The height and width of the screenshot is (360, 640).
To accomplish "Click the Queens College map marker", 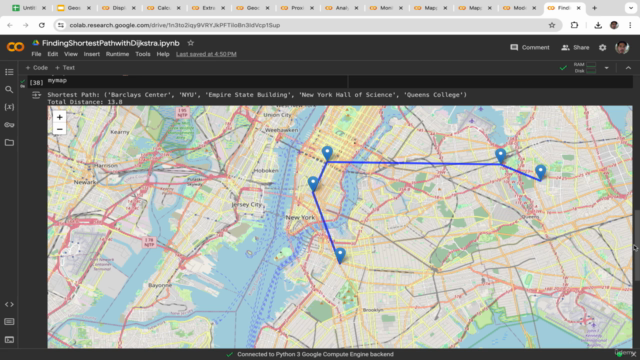I will pyautogui.click(x=540, y=172).
